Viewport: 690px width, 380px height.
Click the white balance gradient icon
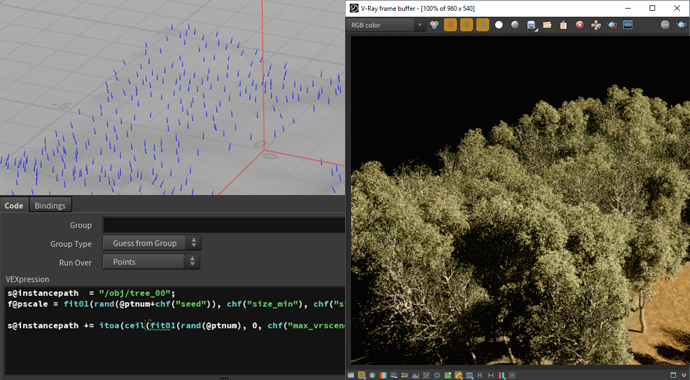point(383,375)
